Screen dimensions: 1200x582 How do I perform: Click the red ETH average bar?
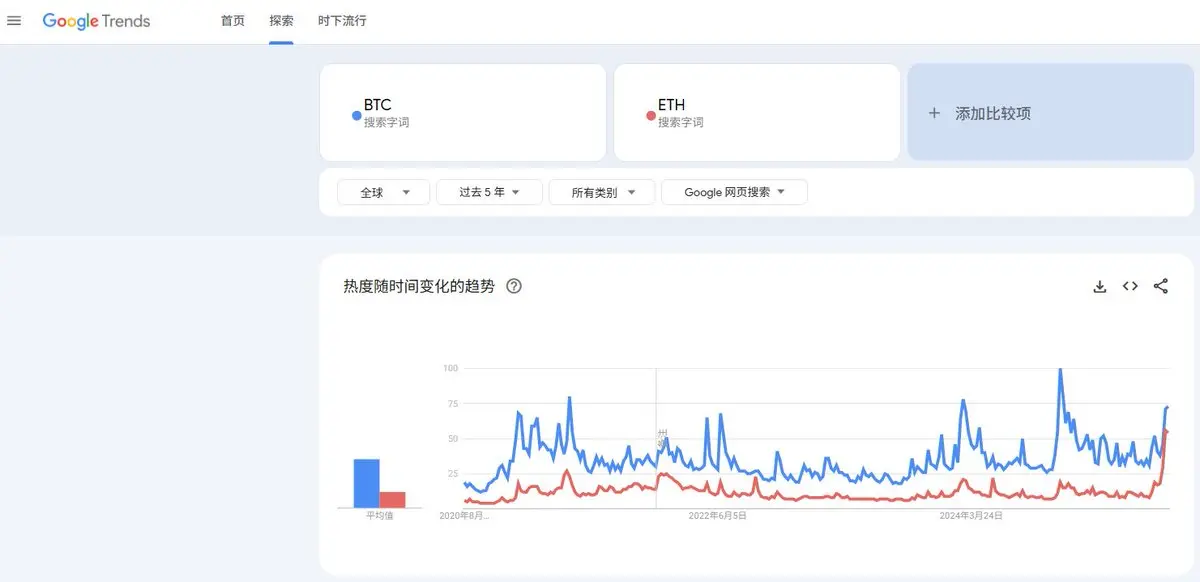392,500
